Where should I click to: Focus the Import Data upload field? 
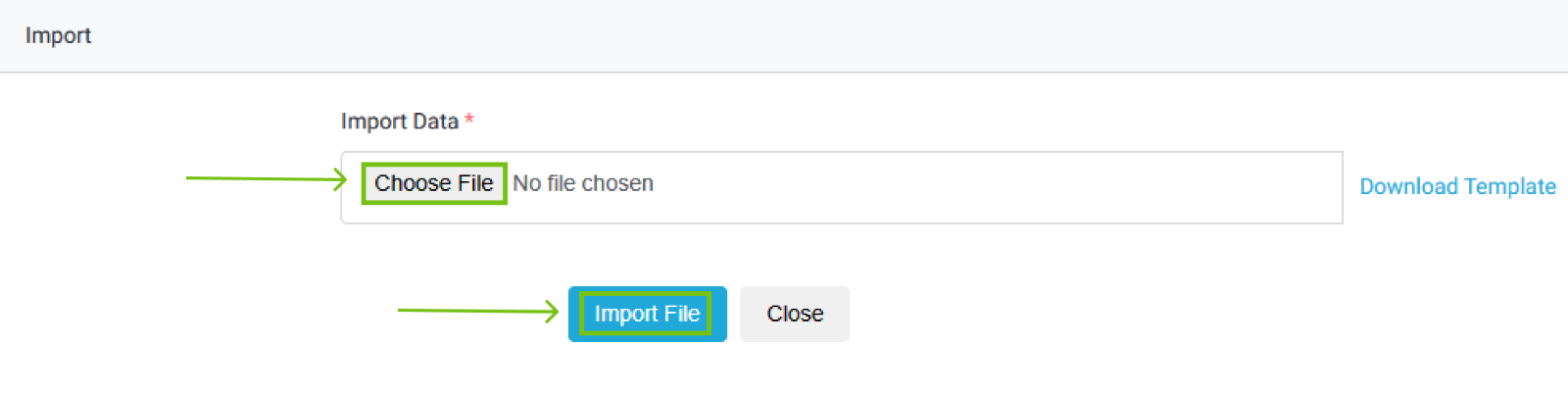click(841, 187)
